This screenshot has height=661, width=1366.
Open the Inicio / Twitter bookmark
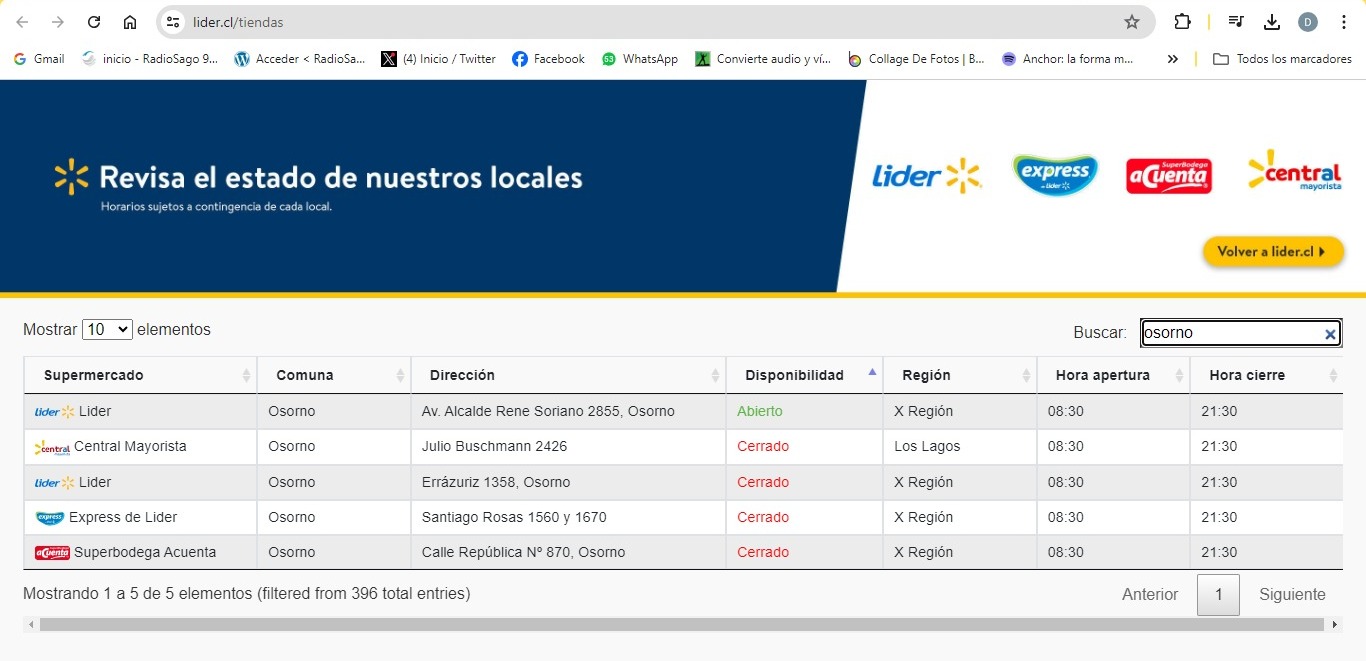point(438,59)
